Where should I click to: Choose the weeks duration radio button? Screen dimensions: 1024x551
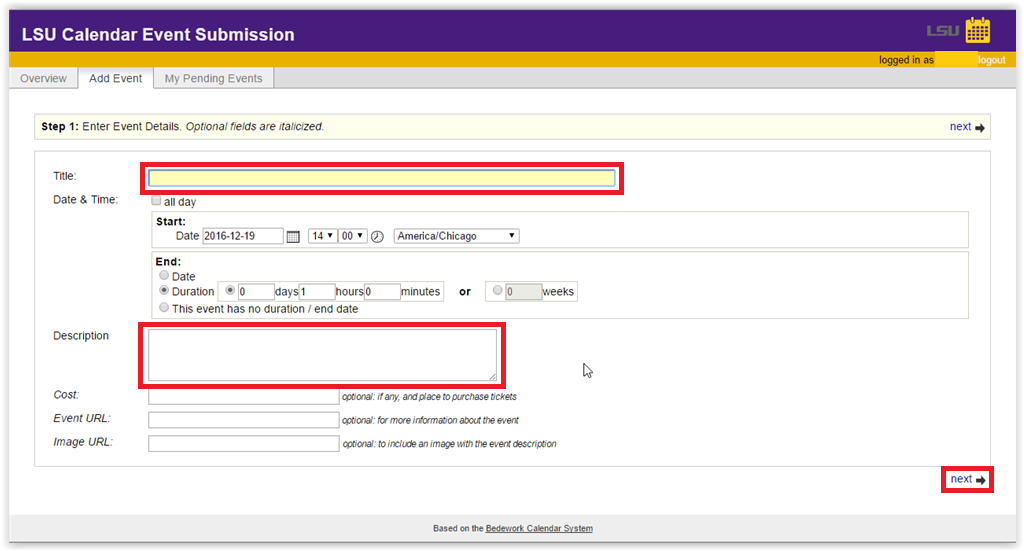click(x=498, y=291)
